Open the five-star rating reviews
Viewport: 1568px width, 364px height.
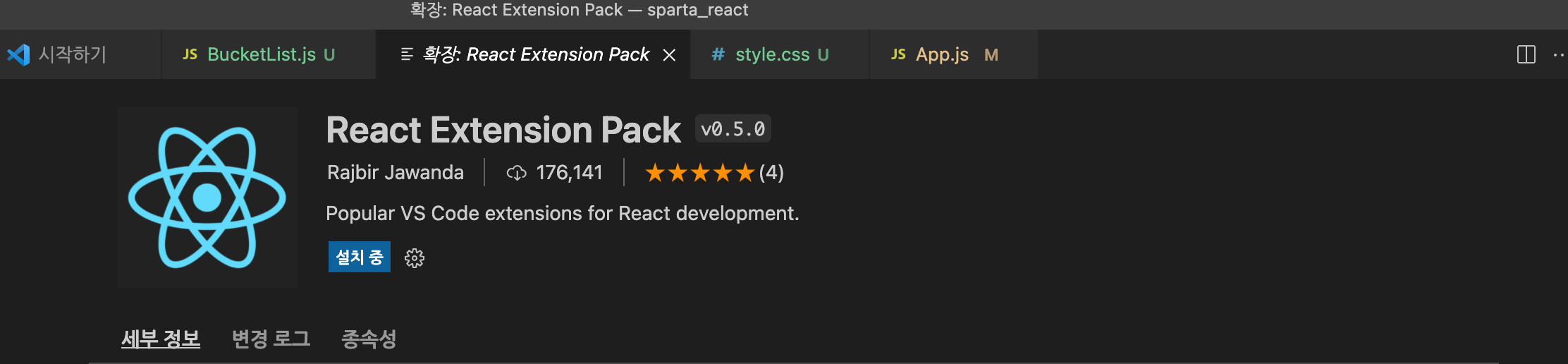[699, 172]
